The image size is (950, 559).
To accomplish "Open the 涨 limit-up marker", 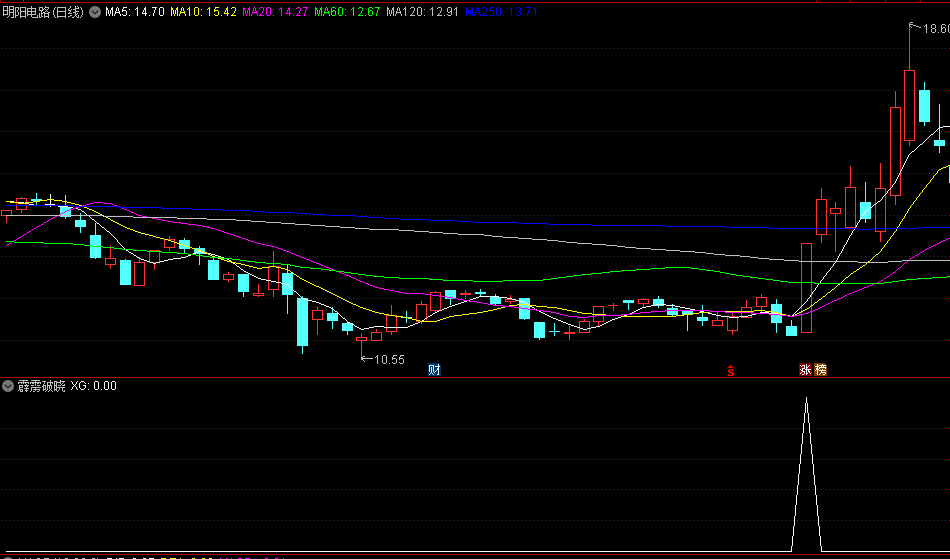I will pyautogui.click(x=805, y=369).
